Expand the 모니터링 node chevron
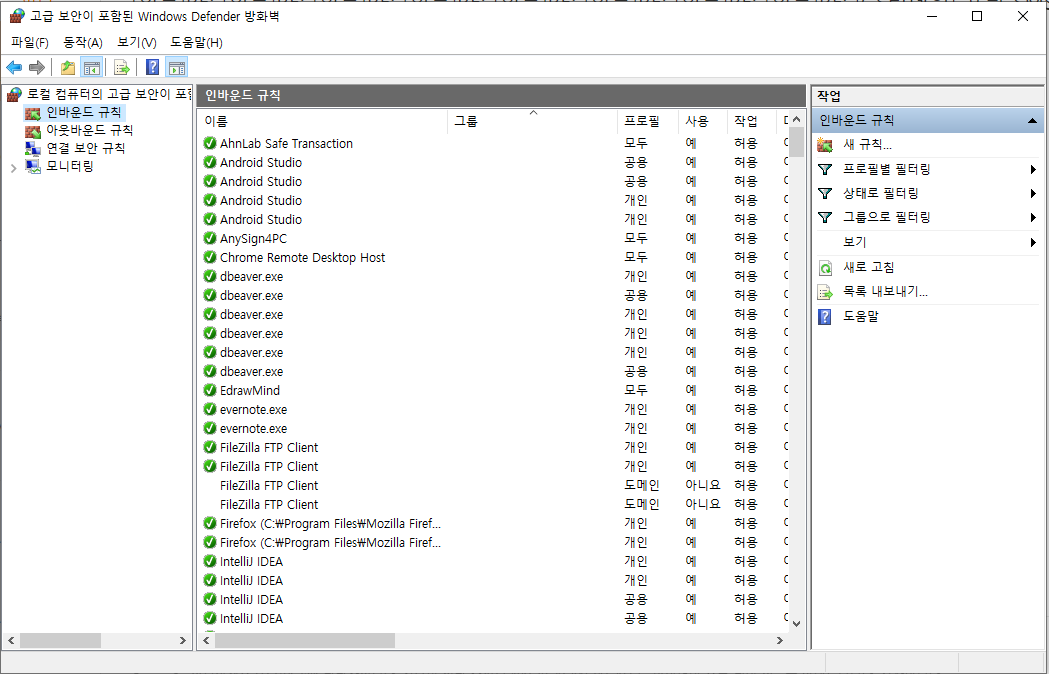The width and height of the screenshot is (1049, 674). tap(13, 167)
